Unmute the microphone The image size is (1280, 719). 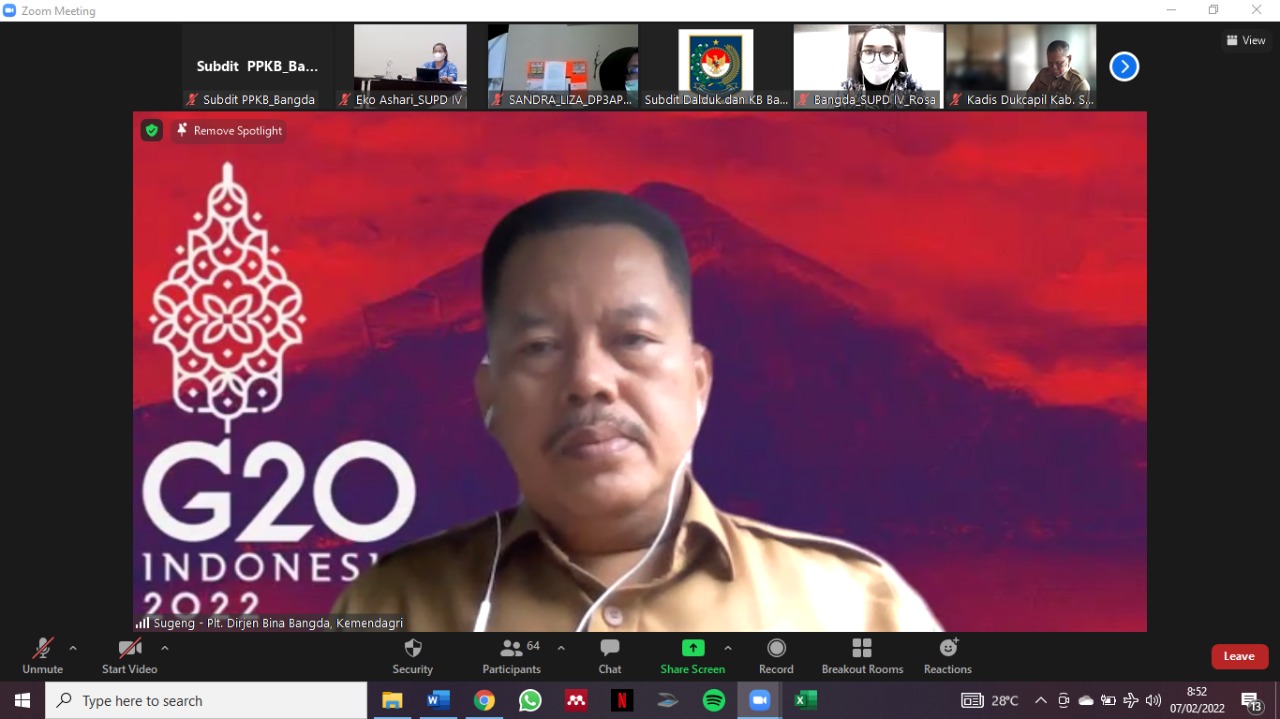pyautogui.click(x=43, y=656)
